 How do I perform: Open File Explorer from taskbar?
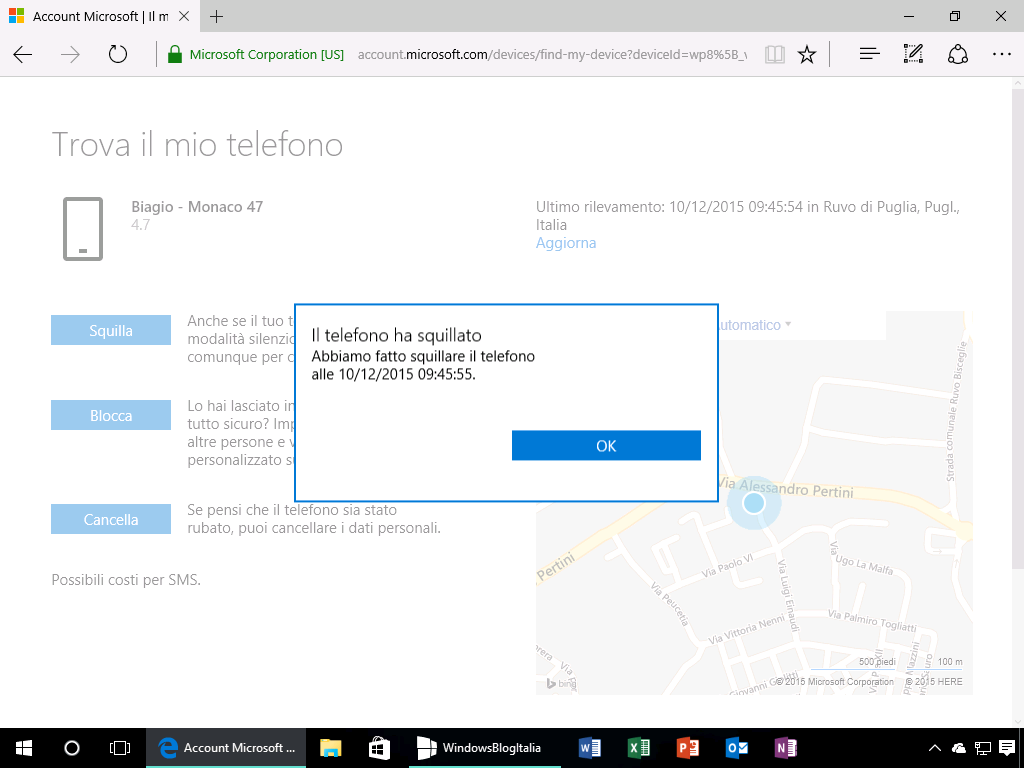click(x=330, y=748)
